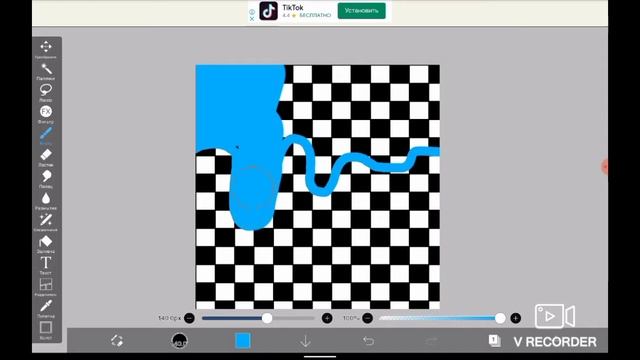Click the brush thickness slider handle

[x=267, y=318]
